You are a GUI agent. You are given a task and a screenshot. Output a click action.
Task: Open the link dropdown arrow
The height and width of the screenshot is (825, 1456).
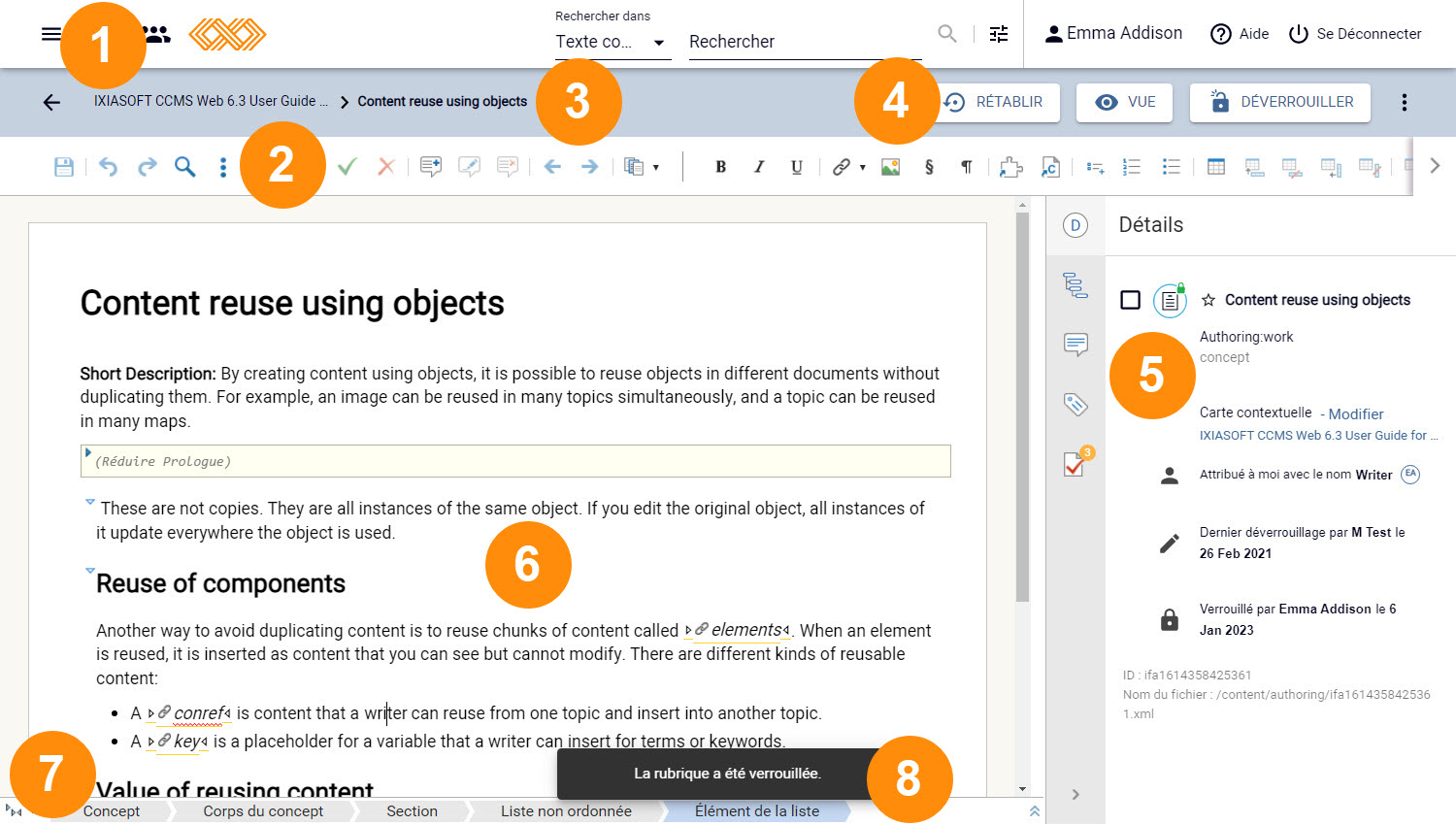point(862,167)
